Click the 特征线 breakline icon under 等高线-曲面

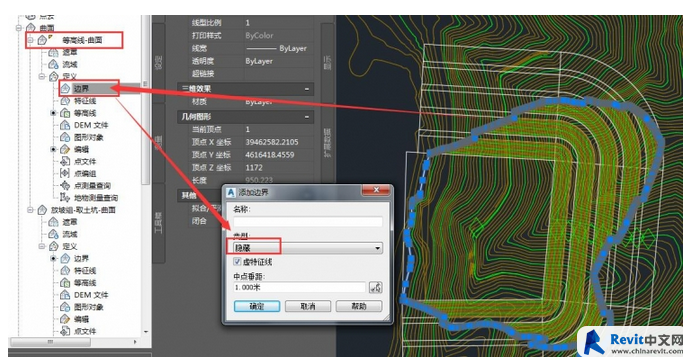pos(65,101)
